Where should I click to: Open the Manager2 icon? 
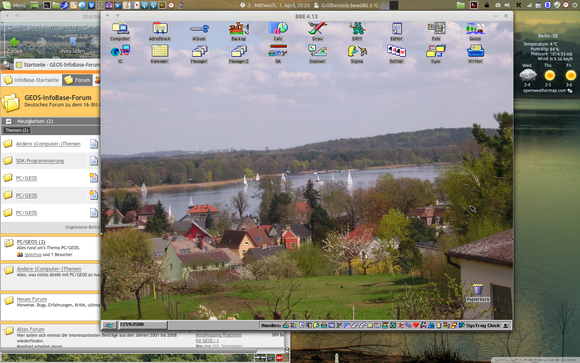pyautogui.click(x=239, y=54)
